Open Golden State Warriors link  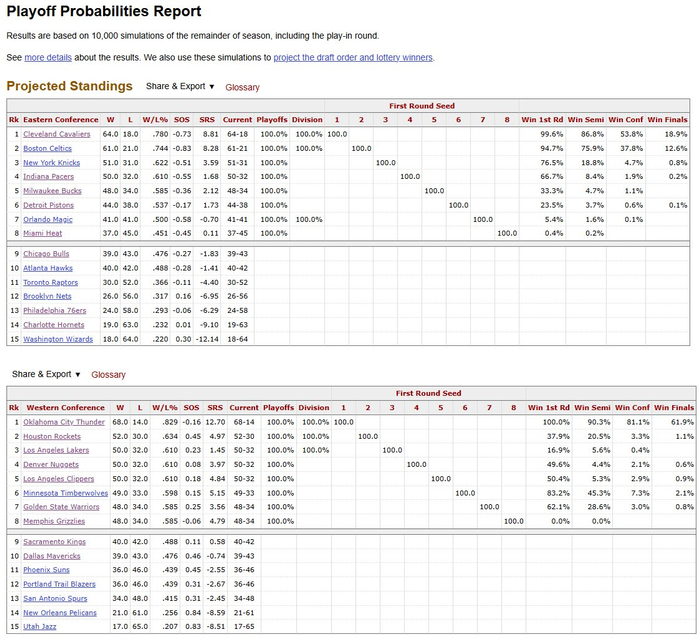click(x=61, y=507)
